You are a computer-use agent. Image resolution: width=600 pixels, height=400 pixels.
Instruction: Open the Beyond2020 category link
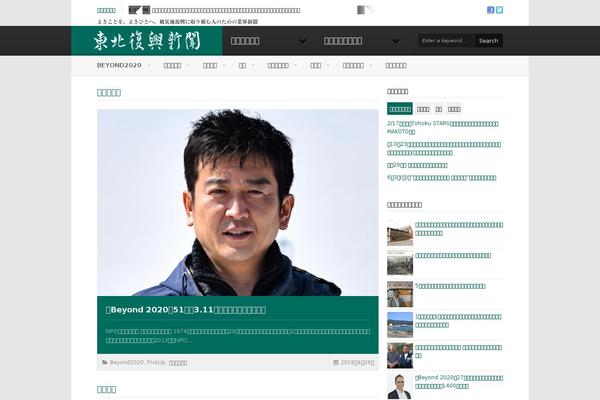tap(127, 362)
